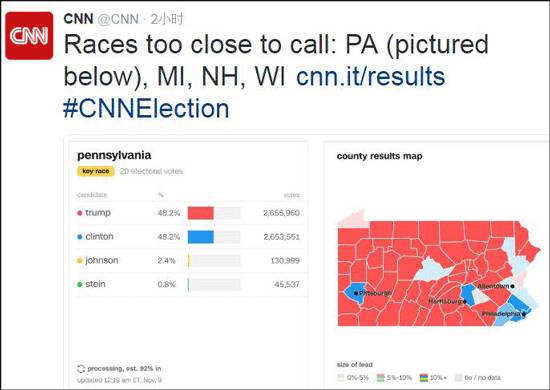This screenshot has height=390, width=550.
Task: Click the Pittsburgh city marker on map
Action: point(356,293)
